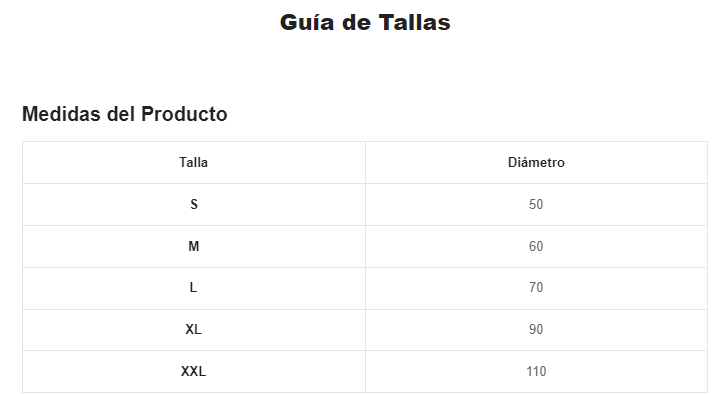Click the word Guía in the title

(307, 22)
